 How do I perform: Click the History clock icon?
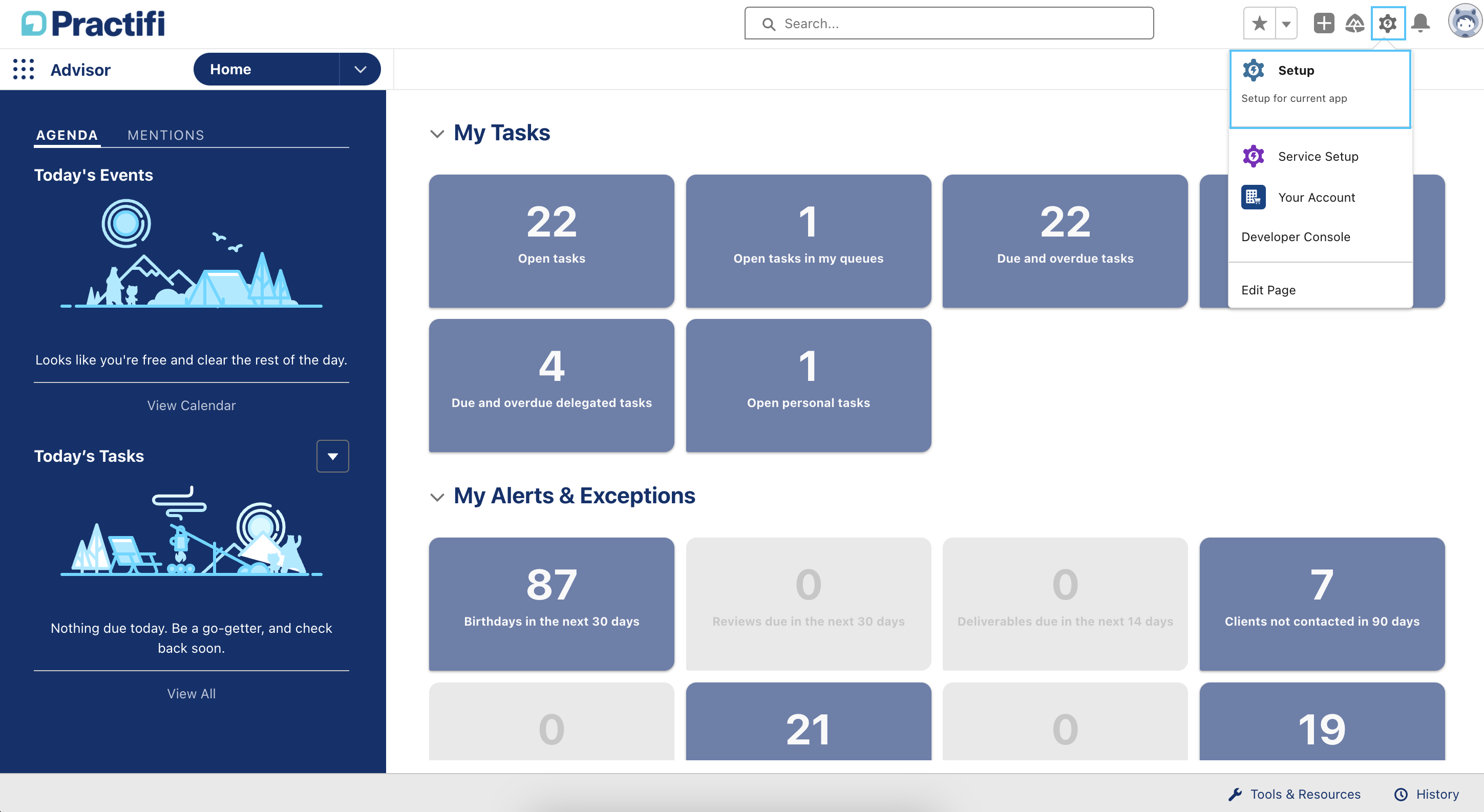point(1401,794)
